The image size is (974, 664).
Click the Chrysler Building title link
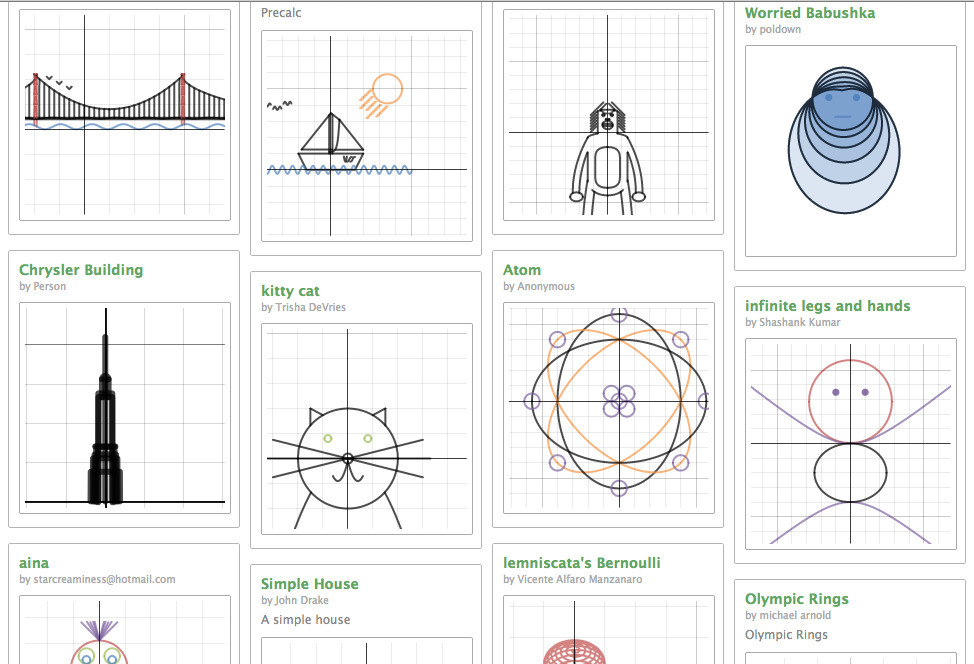point(81,270)
